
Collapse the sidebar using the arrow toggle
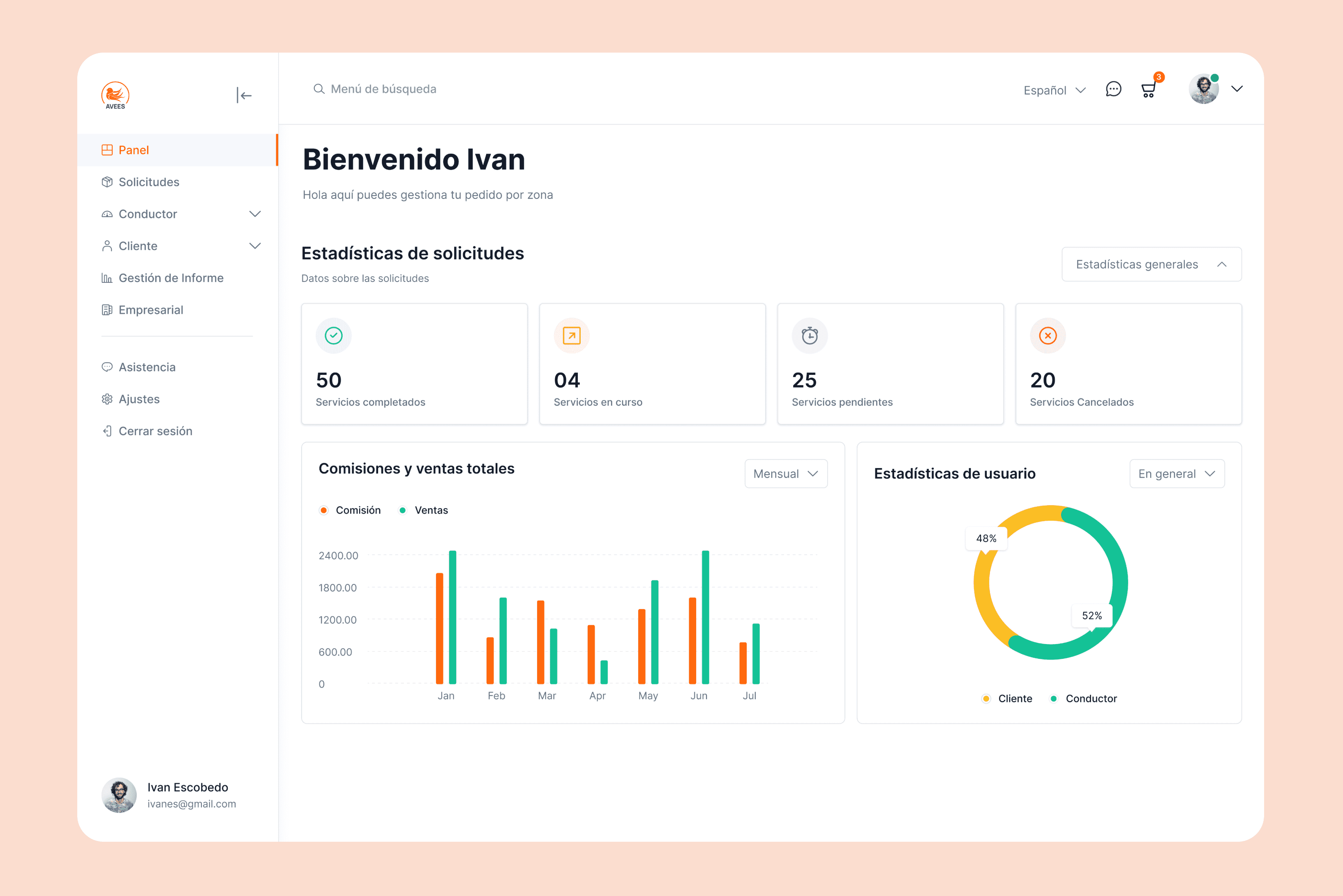pyautogui.click(x=245, y=95)
